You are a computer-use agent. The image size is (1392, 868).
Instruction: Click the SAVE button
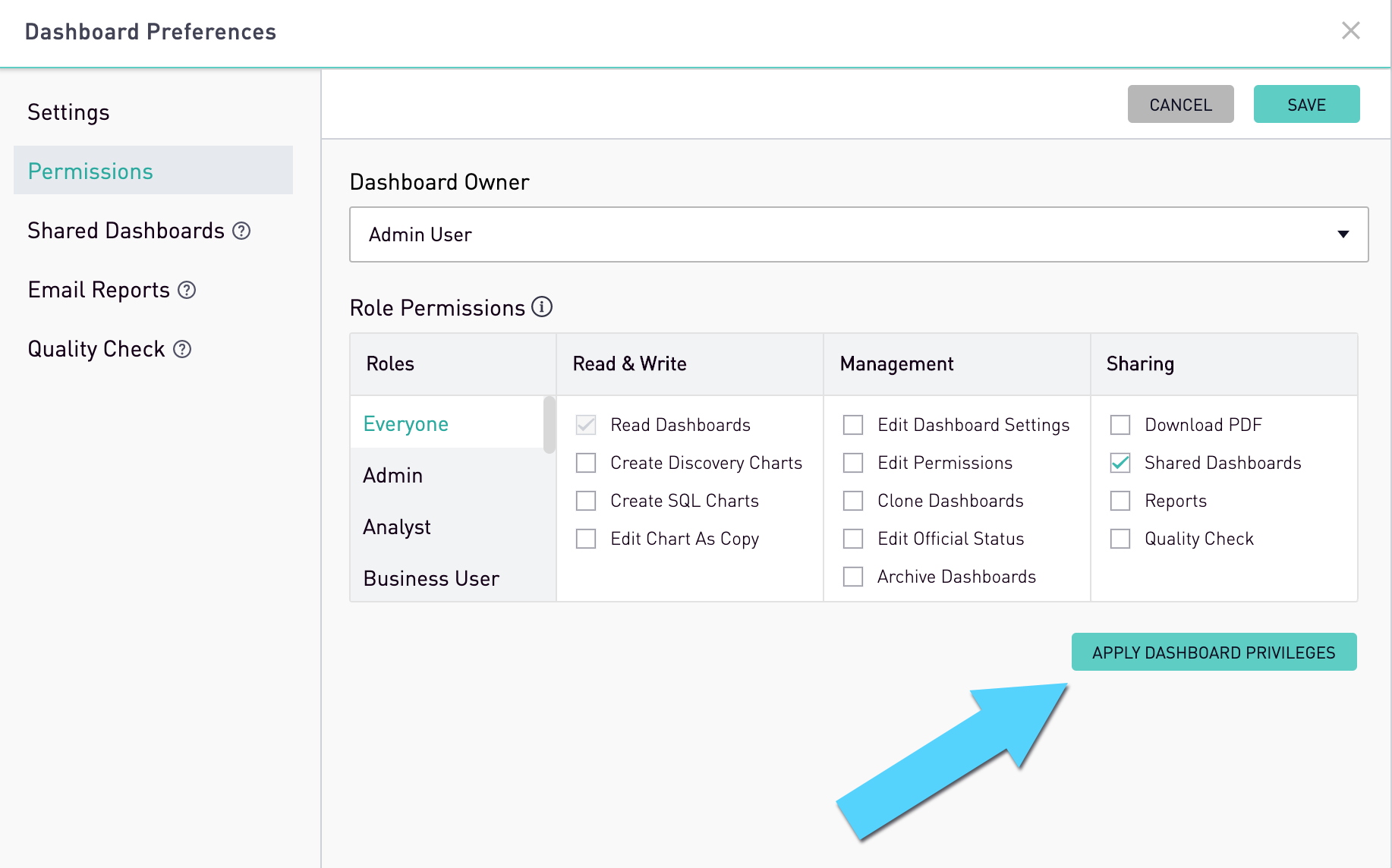[x=1306, y=104]
